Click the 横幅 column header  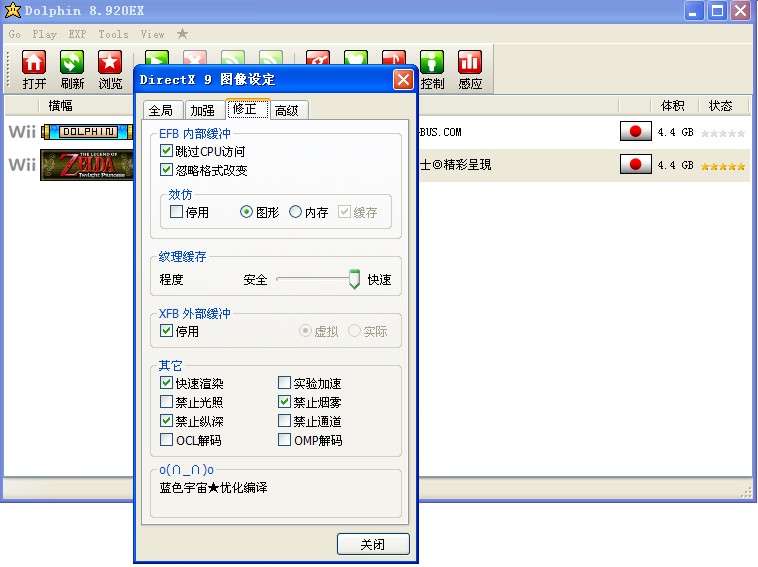[61, 105]
